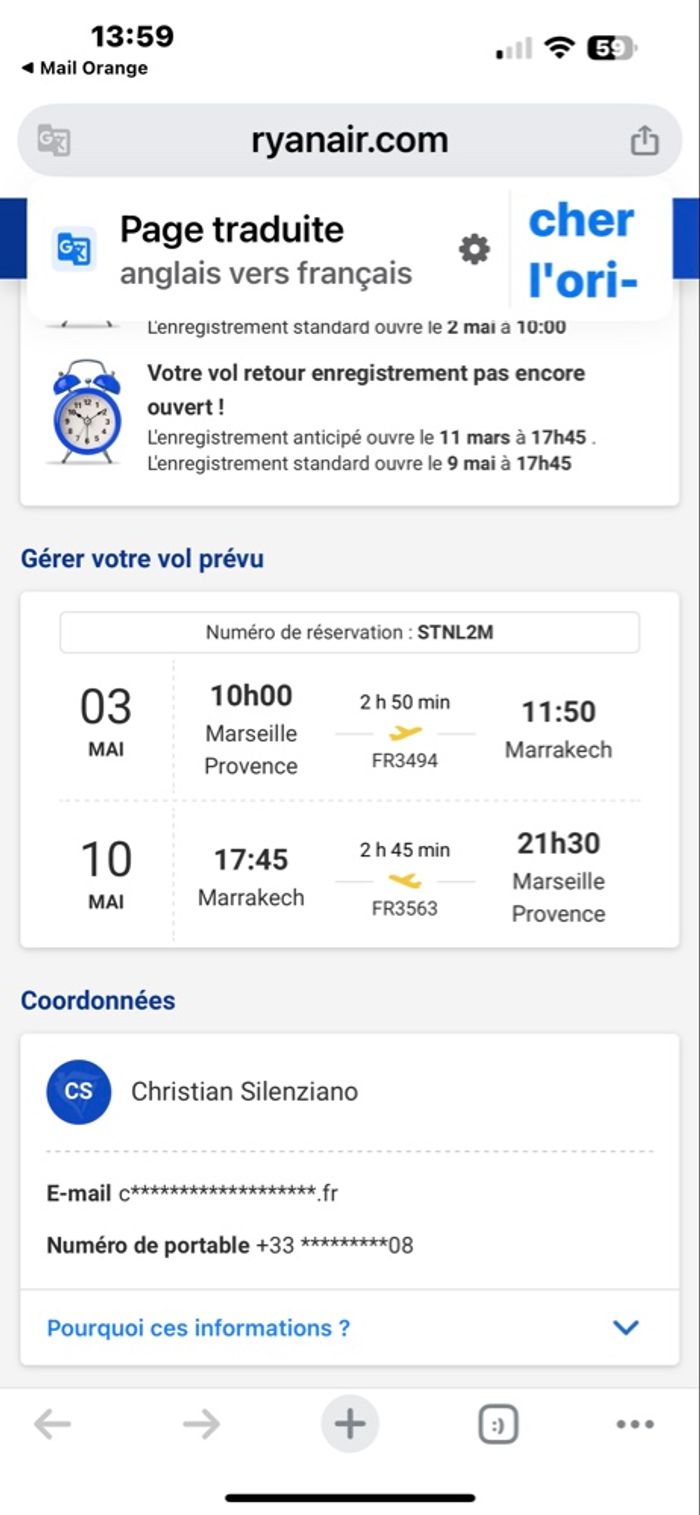
Task: Open translation settings gear icon
Action: point(474,249)
